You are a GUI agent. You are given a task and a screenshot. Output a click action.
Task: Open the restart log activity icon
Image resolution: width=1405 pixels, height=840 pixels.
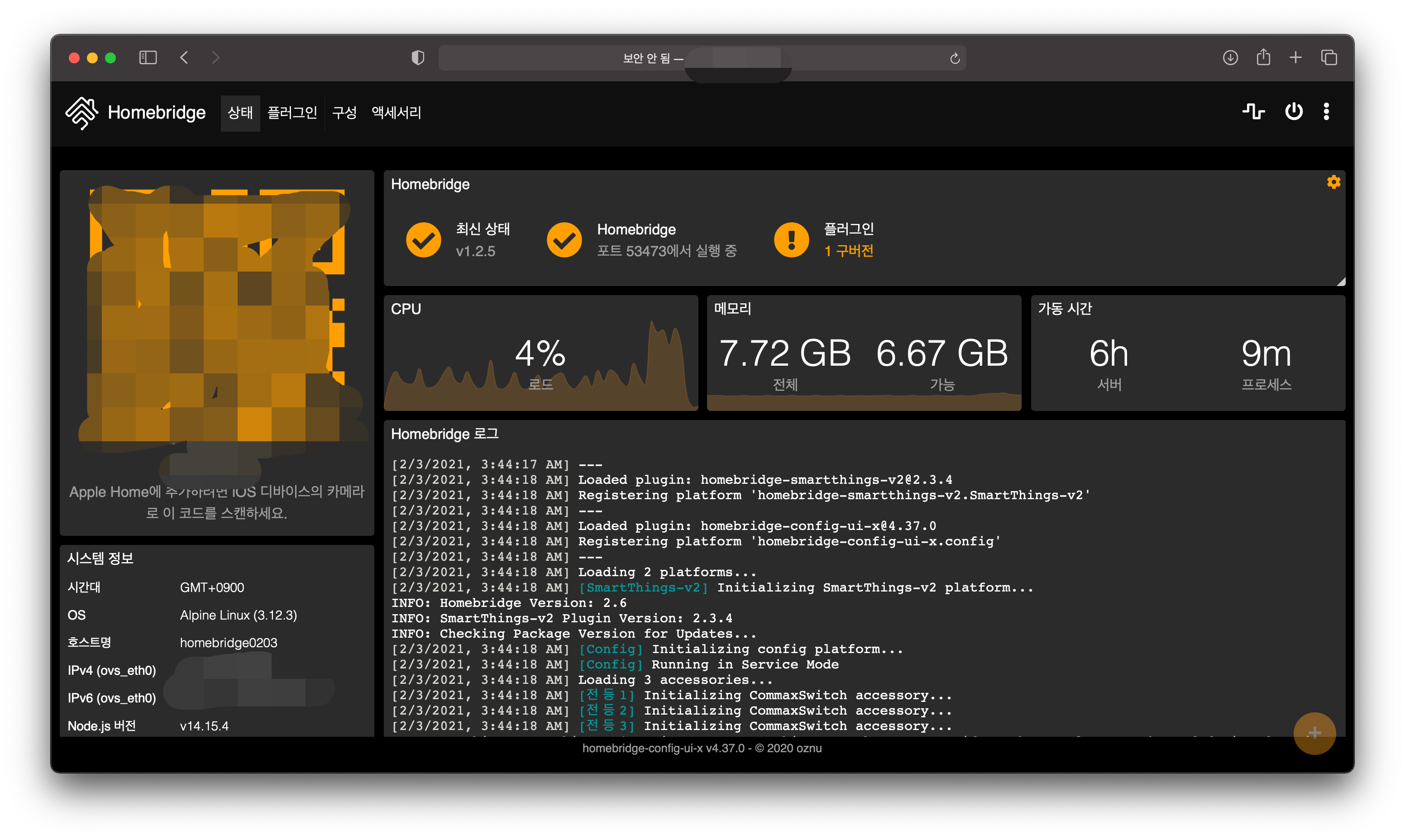point(1253,111)
